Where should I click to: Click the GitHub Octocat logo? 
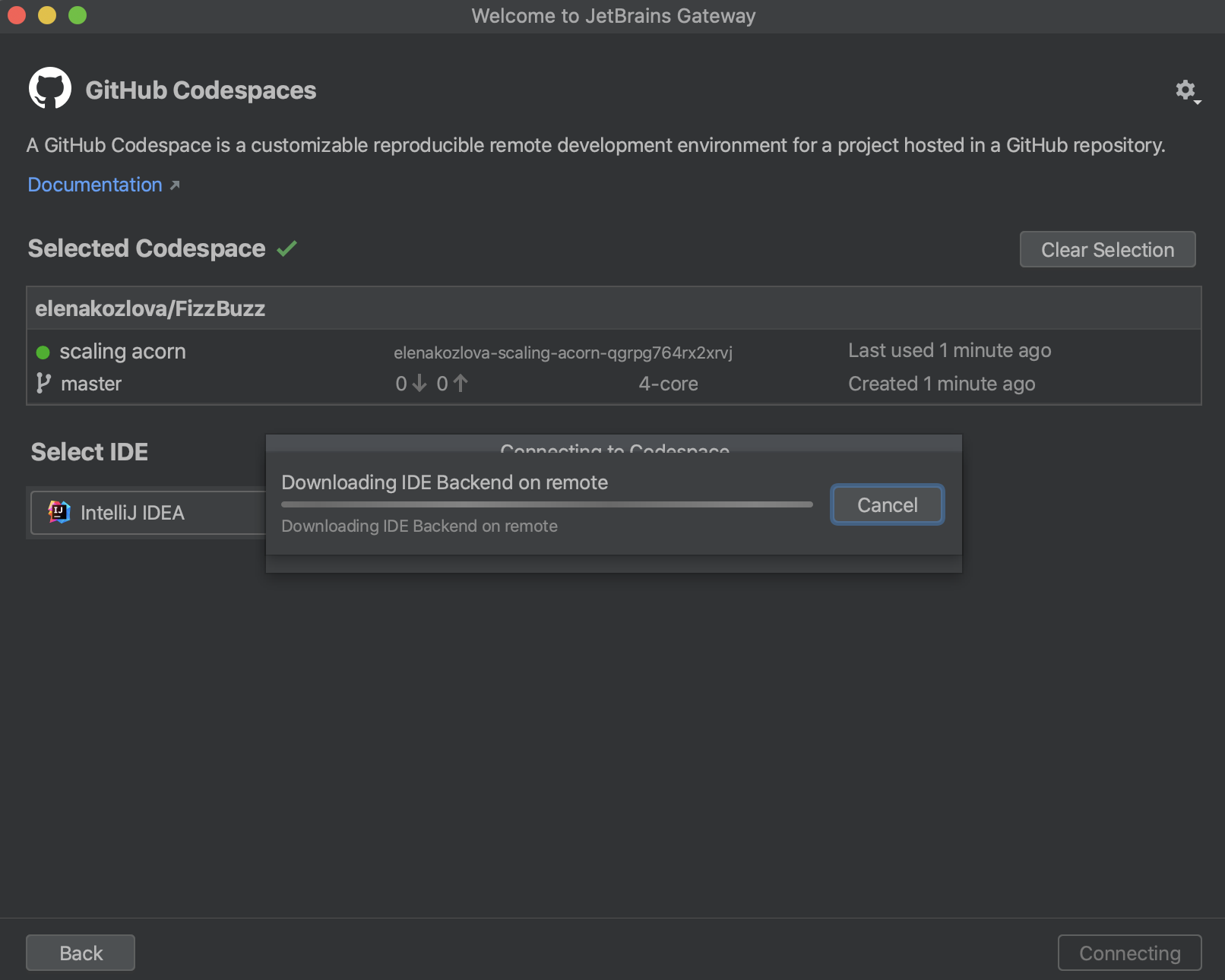[x=50, y=88]
